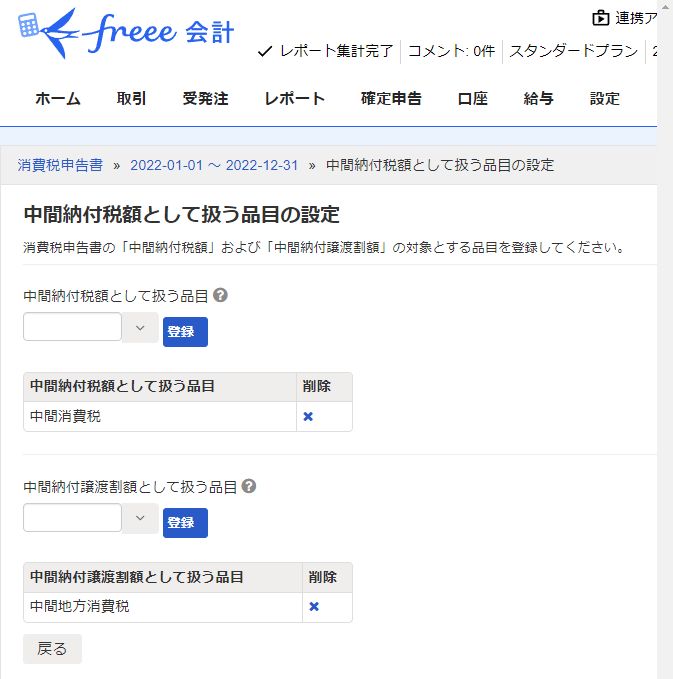
Task: Open the 消費税申告書 breadcrumb link
Action: (x=60, y=165)
